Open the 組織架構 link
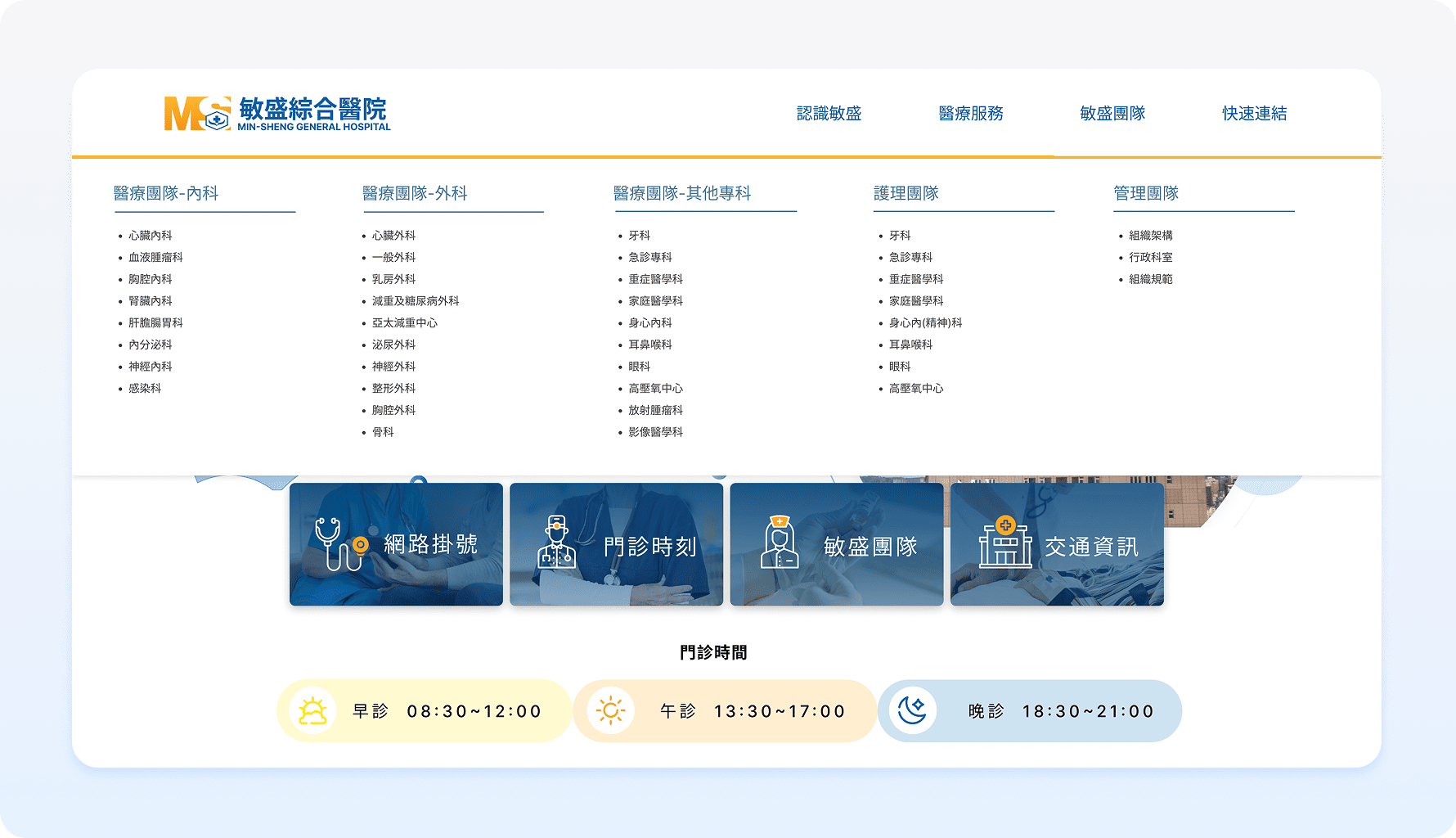This screenshot has height=838, width=1456. pos(1151,236)
